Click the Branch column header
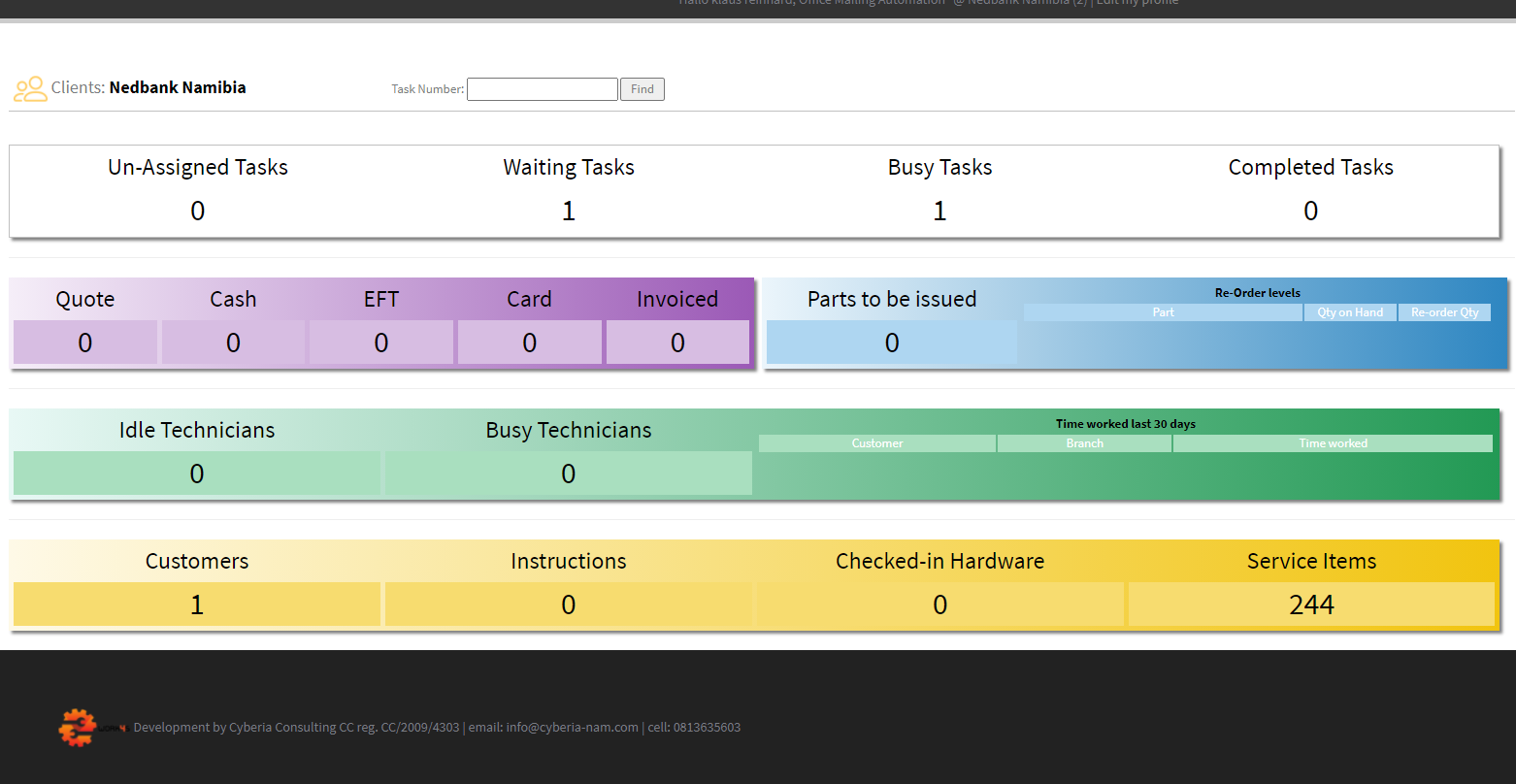1516x784 pixels. (x=1085, y=443)
